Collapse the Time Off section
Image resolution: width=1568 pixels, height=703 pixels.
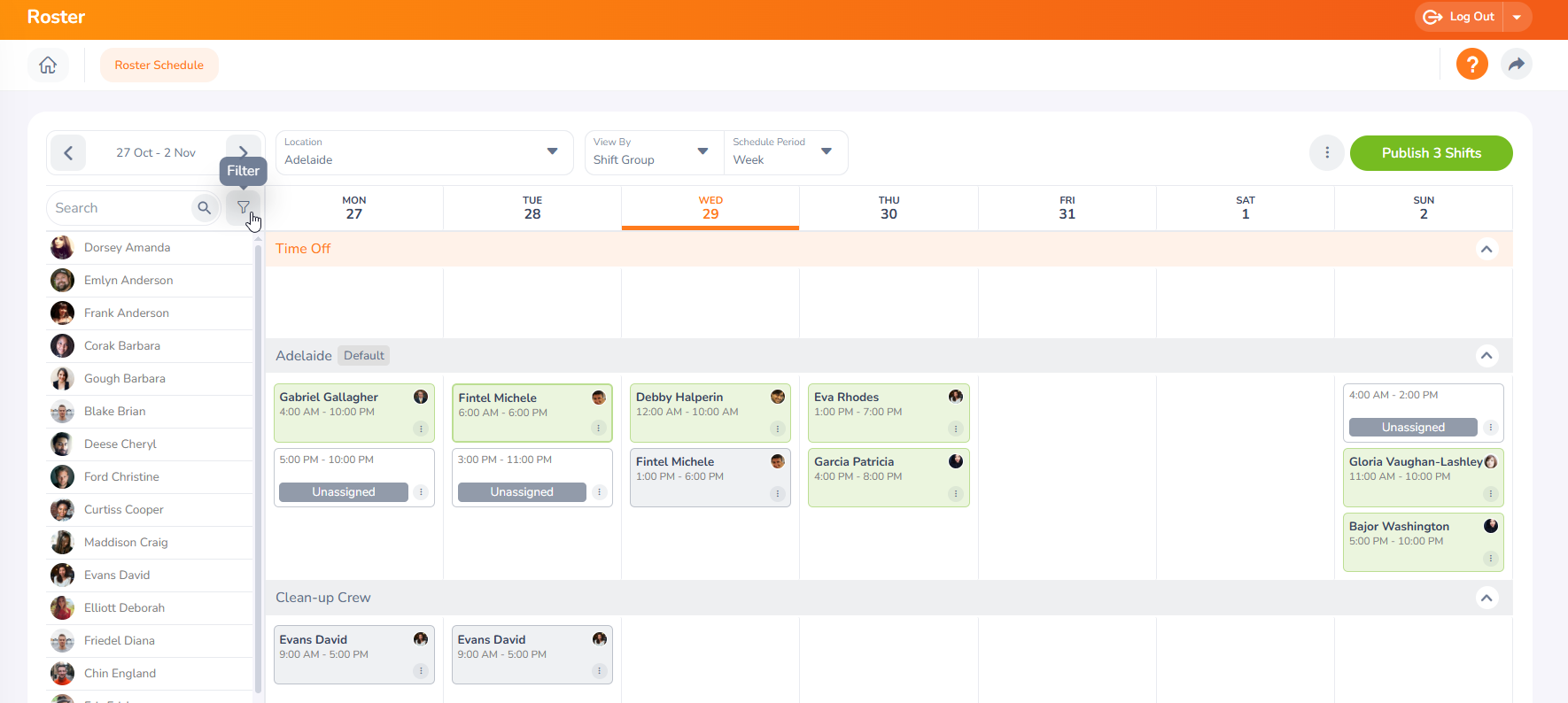1486,249
